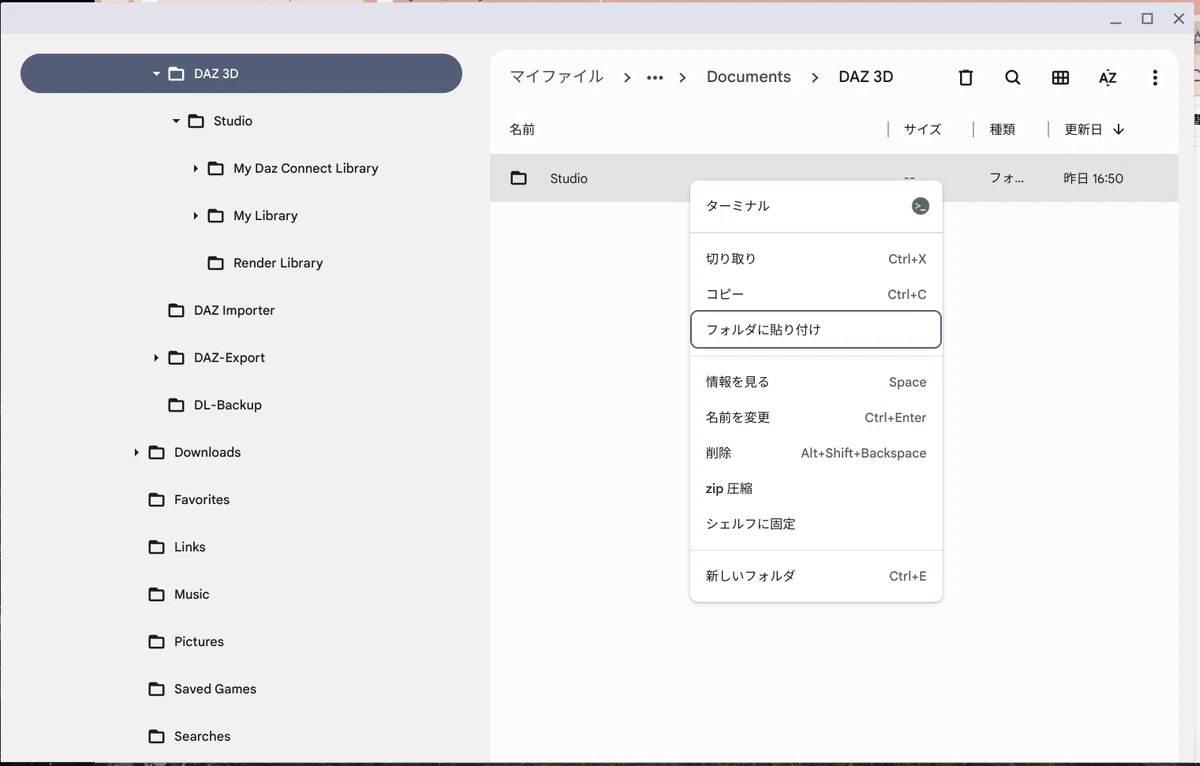Click the folder icon beside Studio in file list
This screenshot has width=1200, height=766.
coord(518,178)
